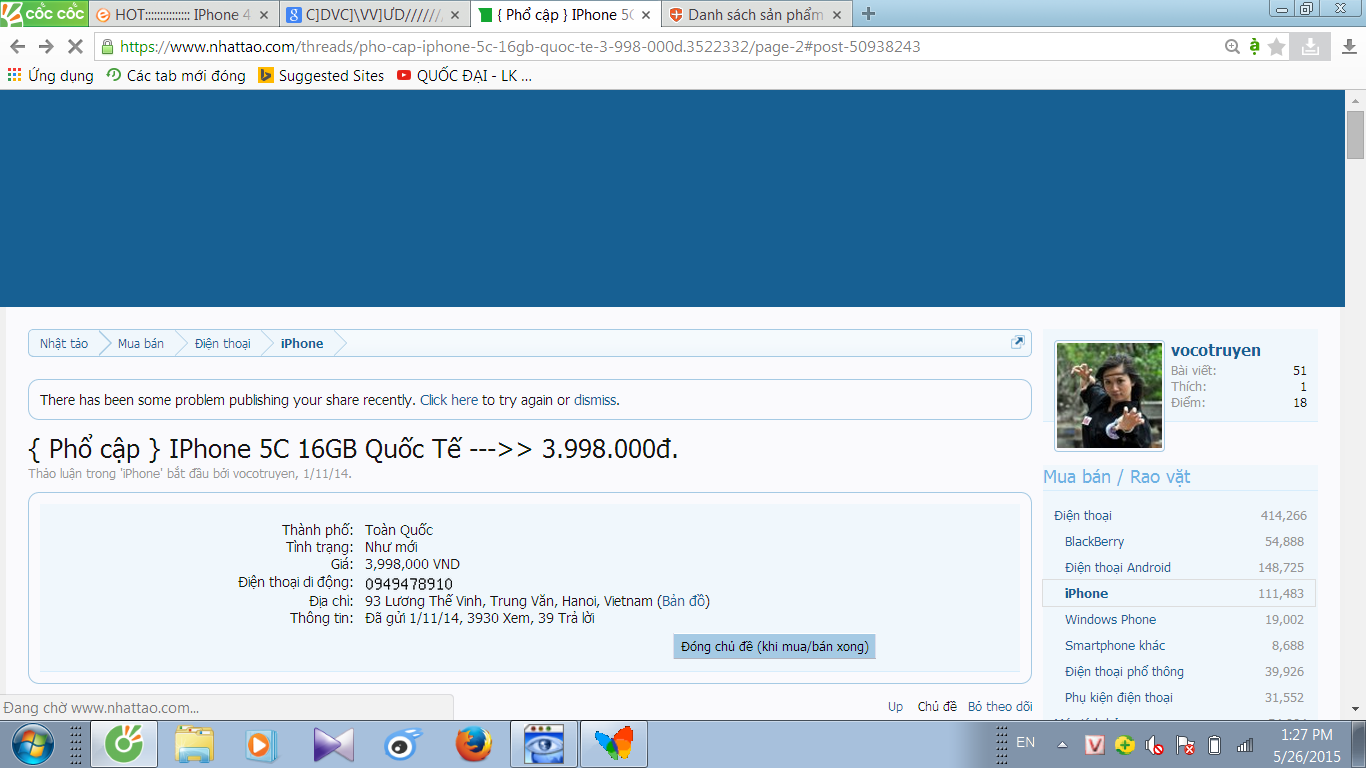Image resolution: width=1366 pixels, height=768 pixels.
Task: Stop loading the page
Action: (74, 46)
